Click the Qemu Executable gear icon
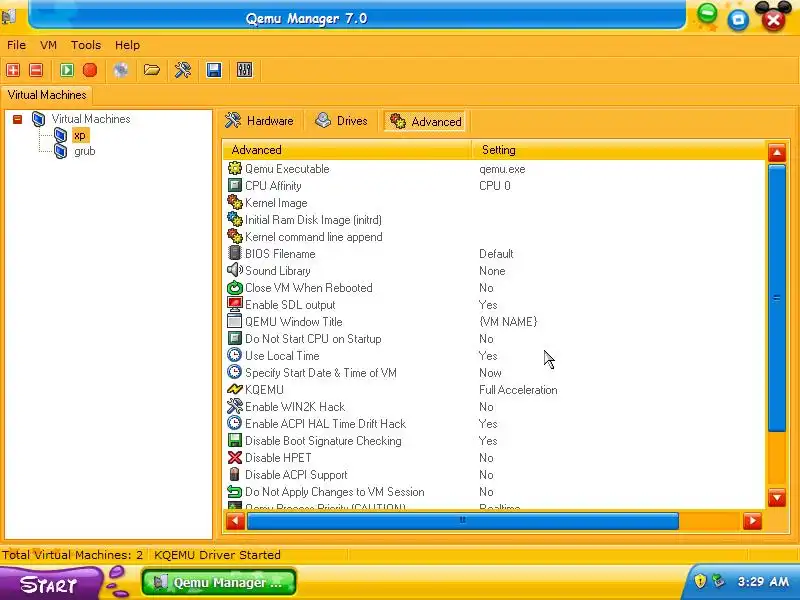The height and width of the screenshot is (600, 800). click(235, 168)
